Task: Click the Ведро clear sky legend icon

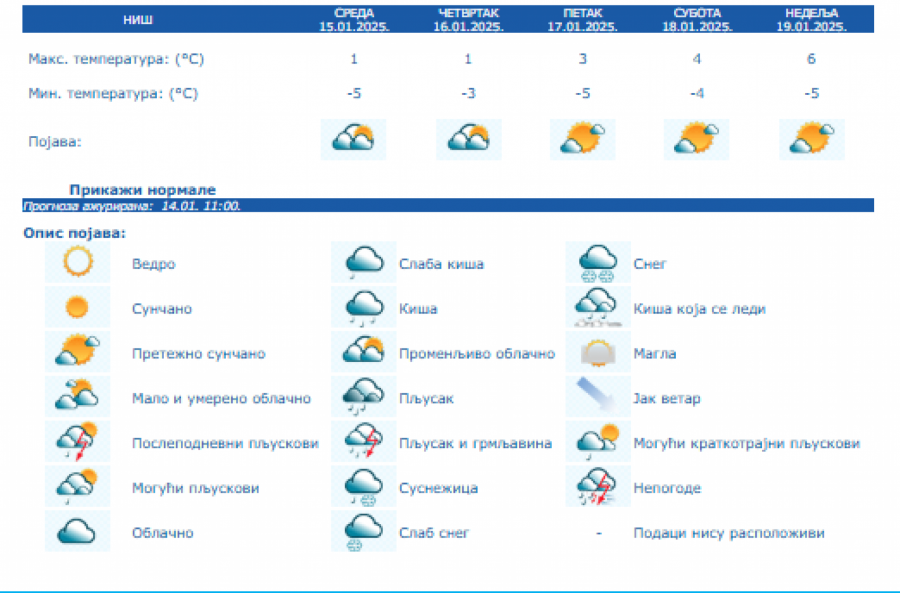Action: click(77, 263)
